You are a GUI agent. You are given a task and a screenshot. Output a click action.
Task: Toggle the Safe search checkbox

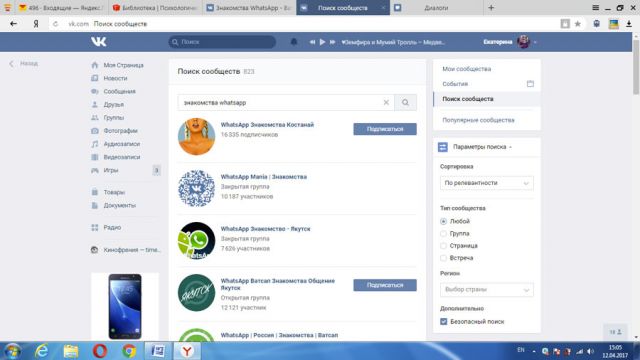[444, 322]
